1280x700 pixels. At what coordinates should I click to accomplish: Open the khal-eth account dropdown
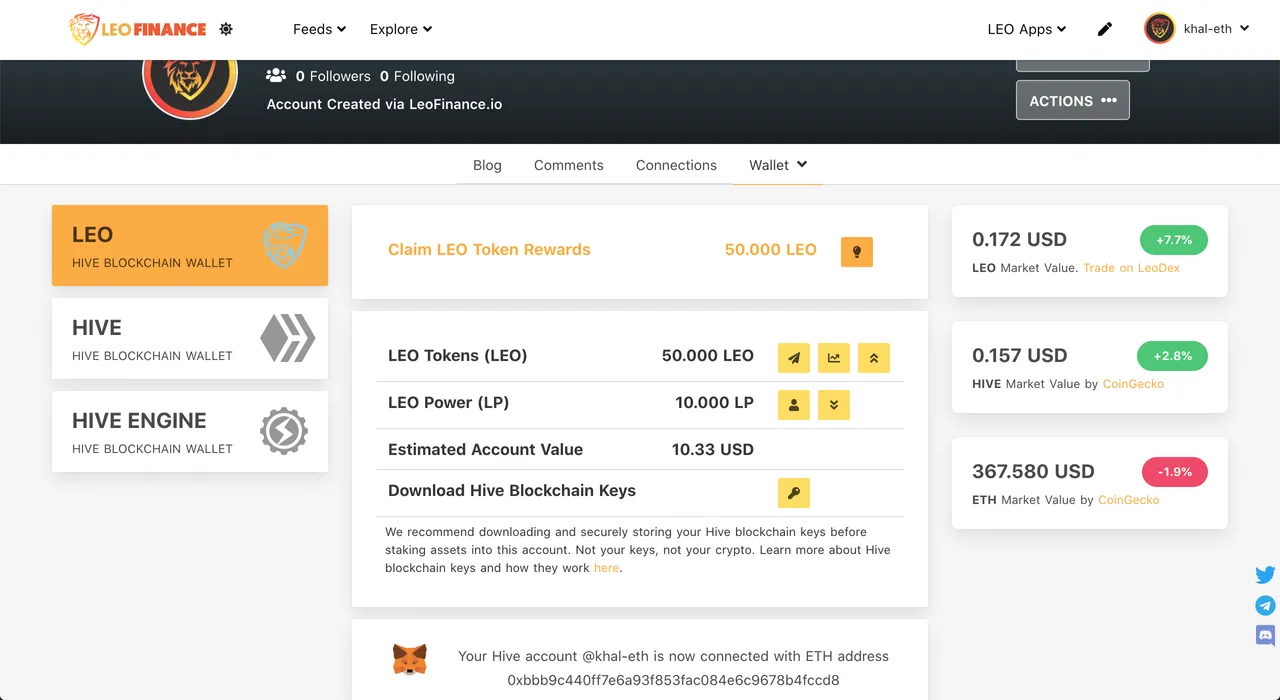click(x=1217, y=29)
